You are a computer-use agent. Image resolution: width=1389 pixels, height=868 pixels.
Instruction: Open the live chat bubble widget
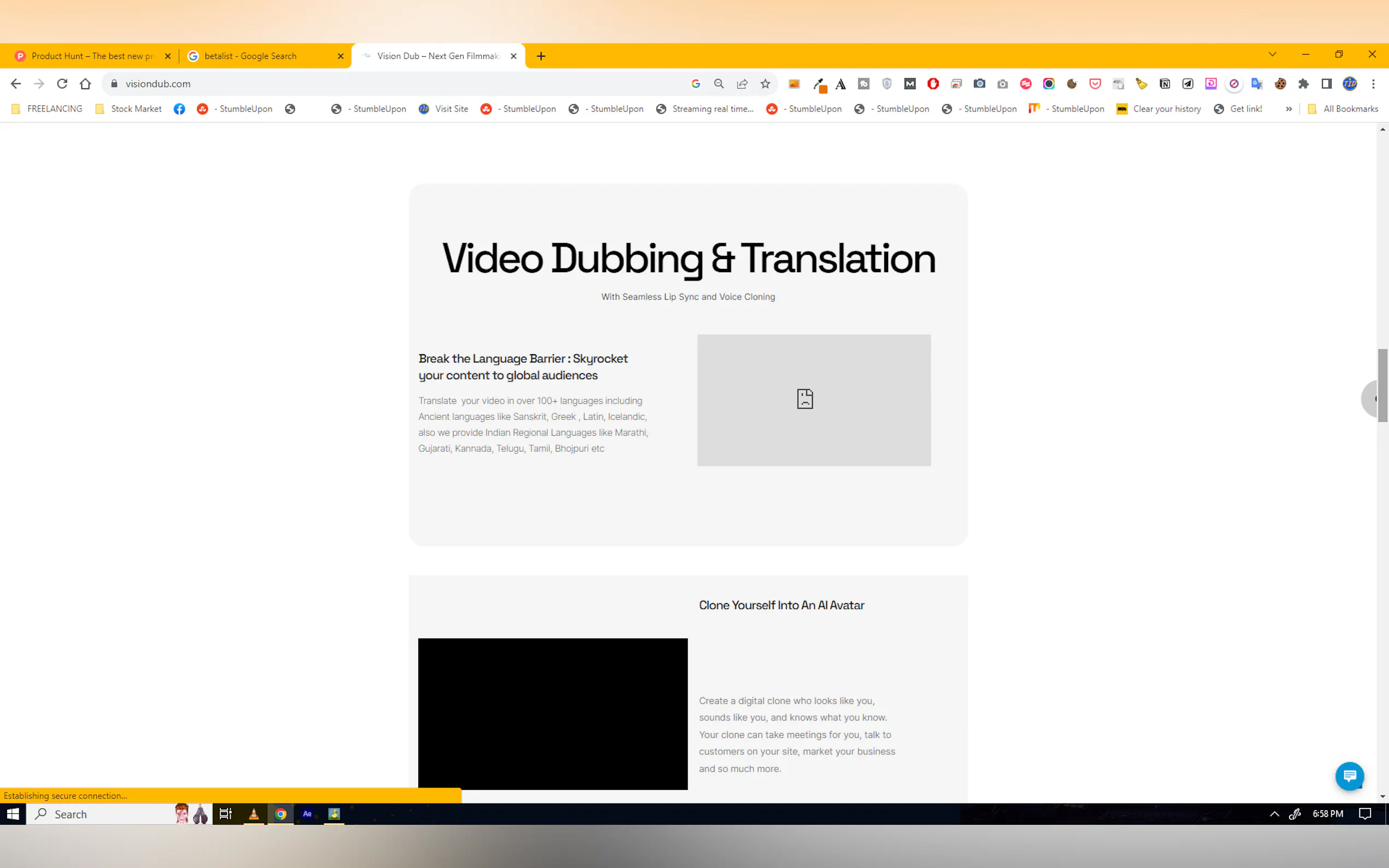(1350, 776)
